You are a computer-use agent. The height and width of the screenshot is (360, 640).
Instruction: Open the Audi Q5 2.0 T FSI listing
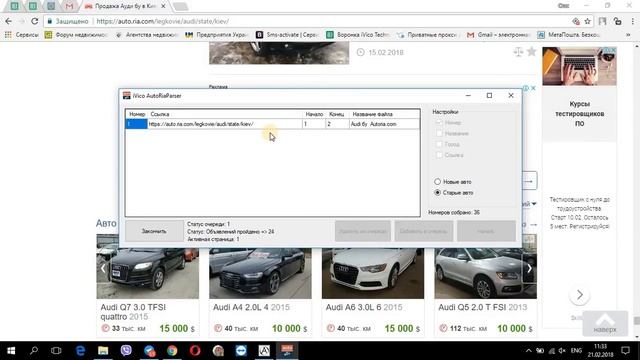(482, 307)
